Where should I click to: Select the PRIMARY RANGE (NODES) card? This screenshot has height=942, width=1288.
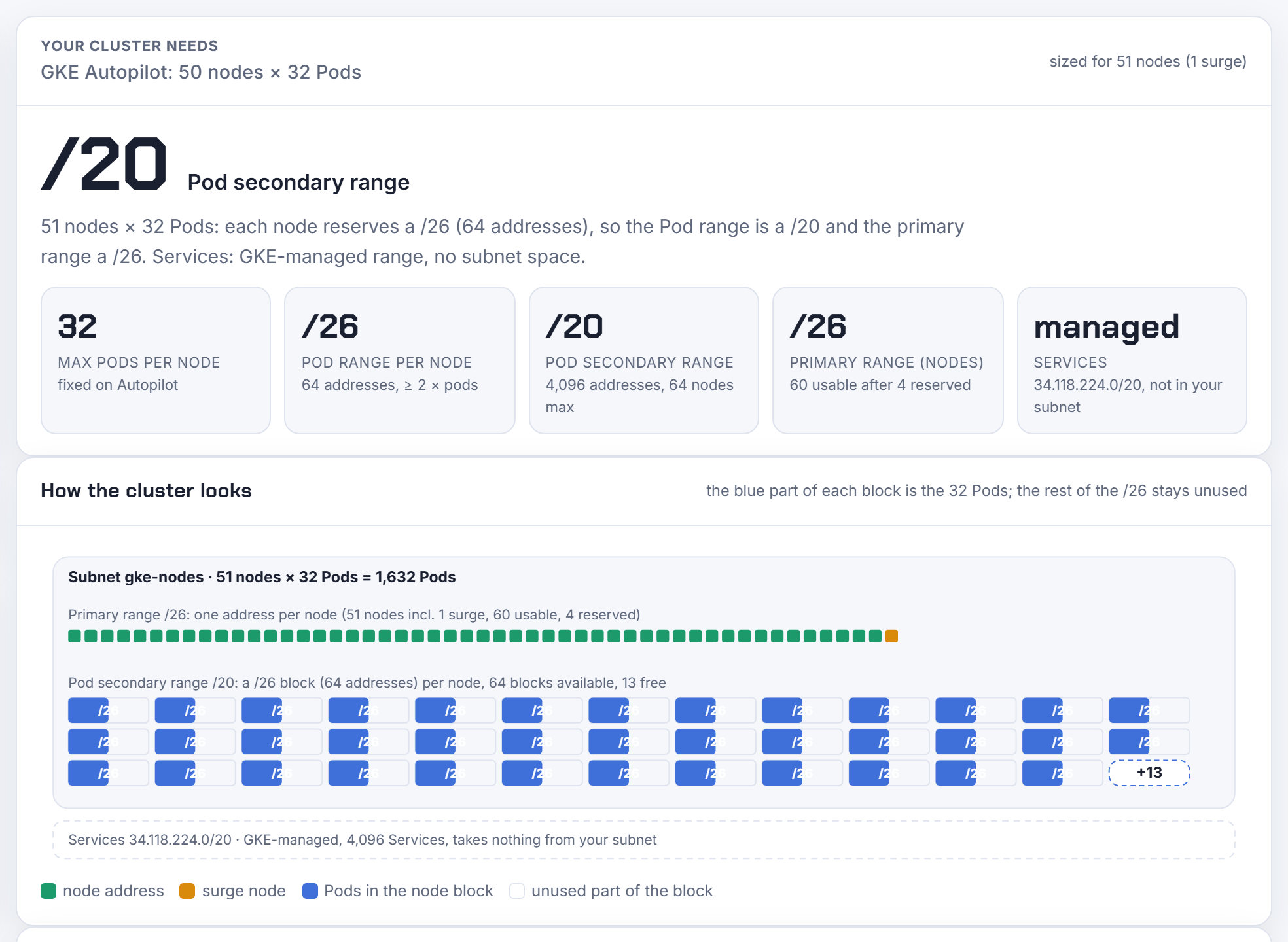(x=888, y=360)
